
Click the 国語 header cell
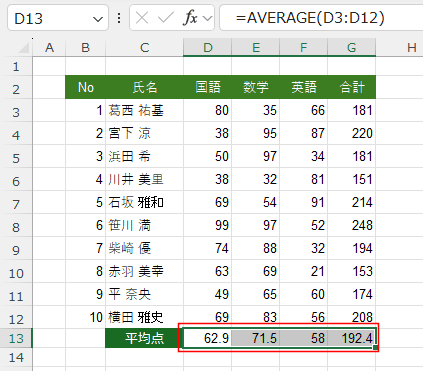point(208,87)
